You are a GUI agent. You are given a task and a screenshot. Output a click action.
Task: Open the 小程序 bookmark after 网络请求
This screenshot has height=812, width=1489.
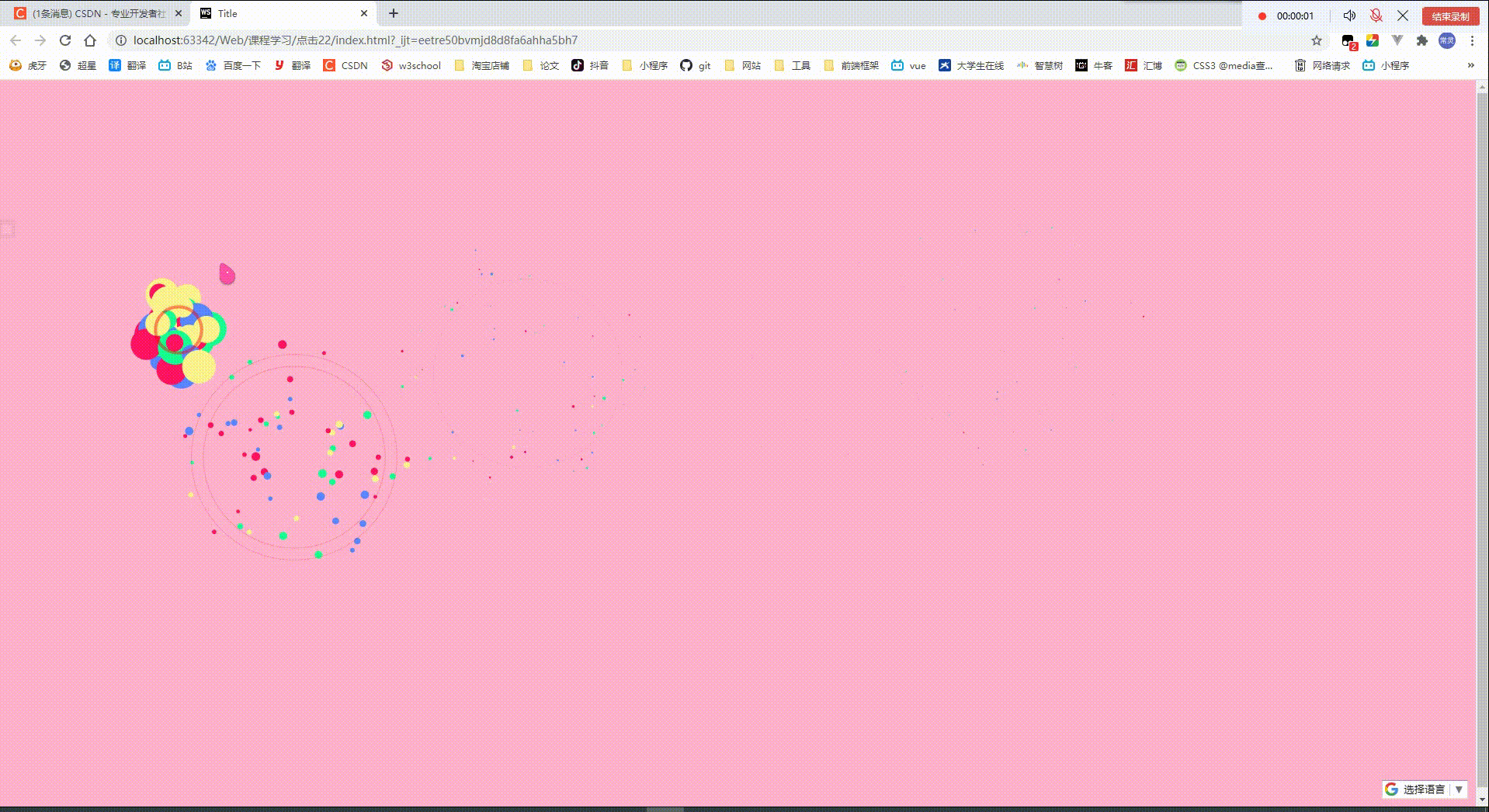(1386, 65)
